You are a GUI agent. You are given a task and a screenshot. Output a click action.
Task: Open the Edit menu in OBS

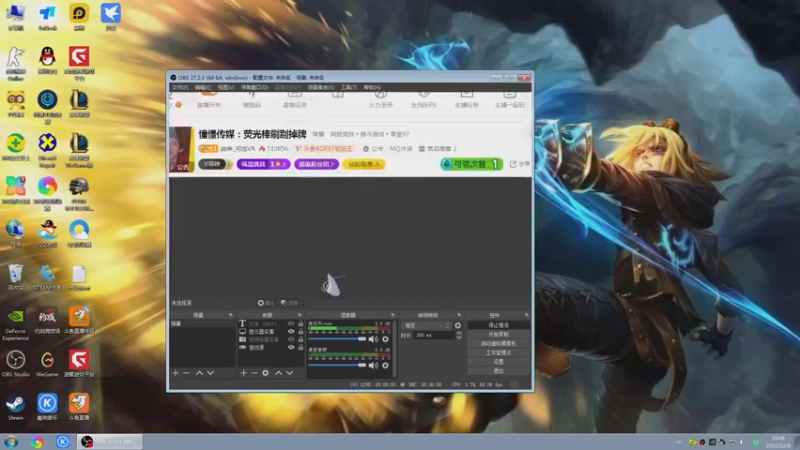click(203, 87)
